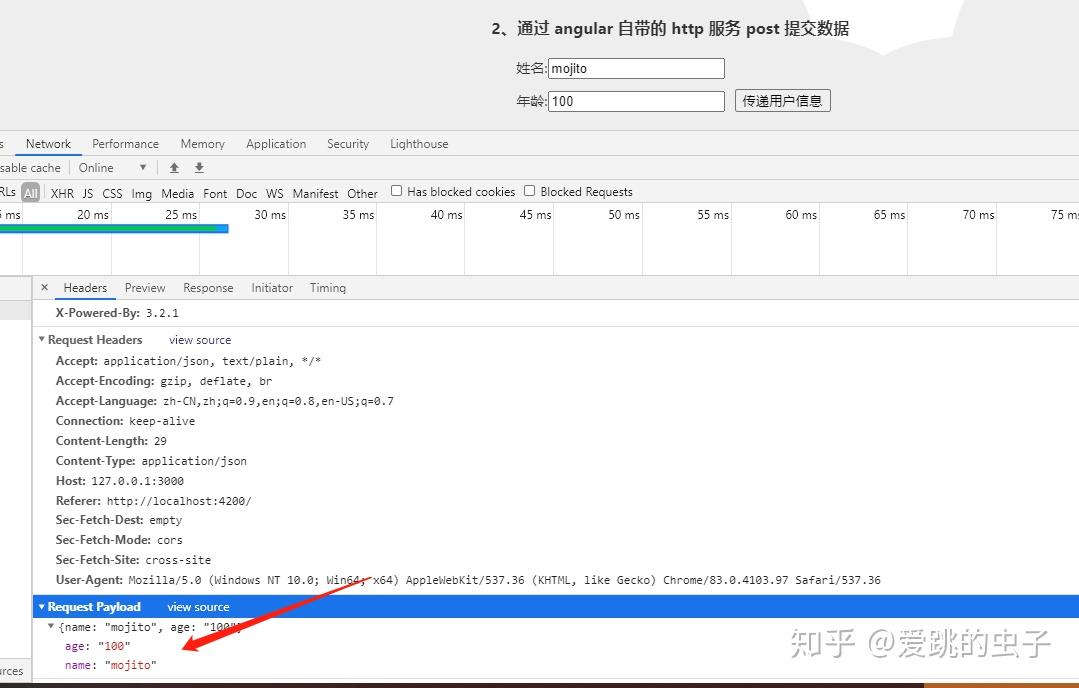Enable the Has blocked cookies checkbox
Image resolution: width=1079 pixels, height=688 pixels.
[x=396, y=190]
